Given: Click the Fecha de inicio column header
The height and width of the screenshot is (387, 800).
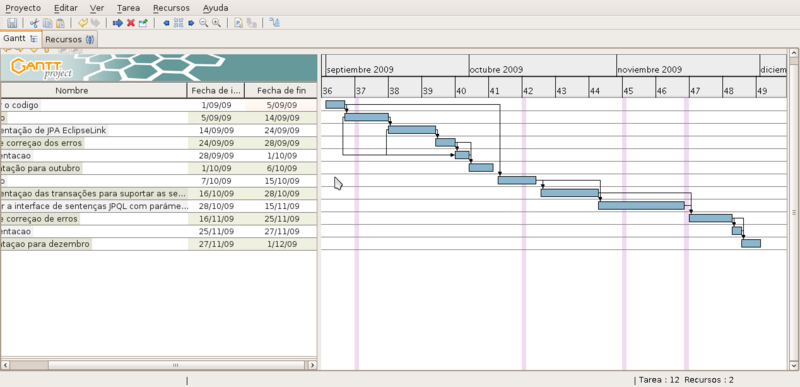Looking at the screenshot, I should [x=216, y=90].
